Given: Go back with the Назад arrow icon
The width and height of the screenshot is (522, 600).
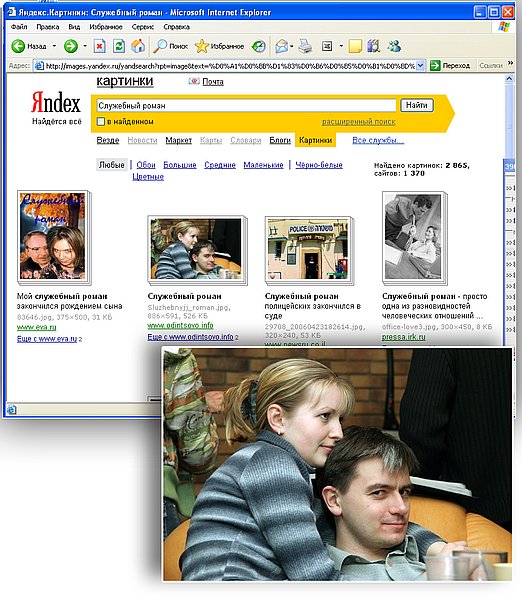Looking at the screenshot, I should (18, 46).
